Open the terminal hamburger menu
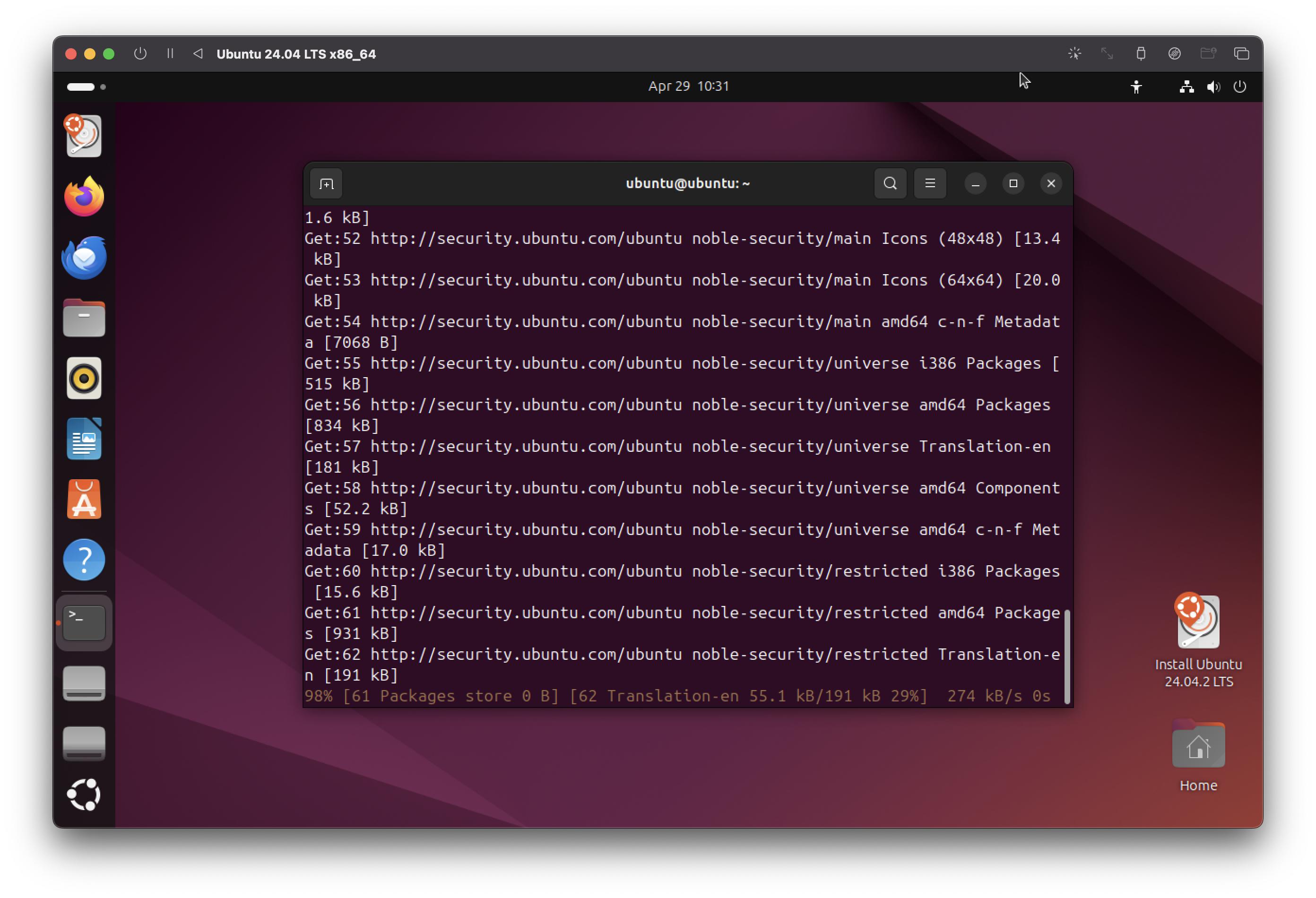This screenshot has width=1316, height=898. pyautogui.click(x=929, y=183)
